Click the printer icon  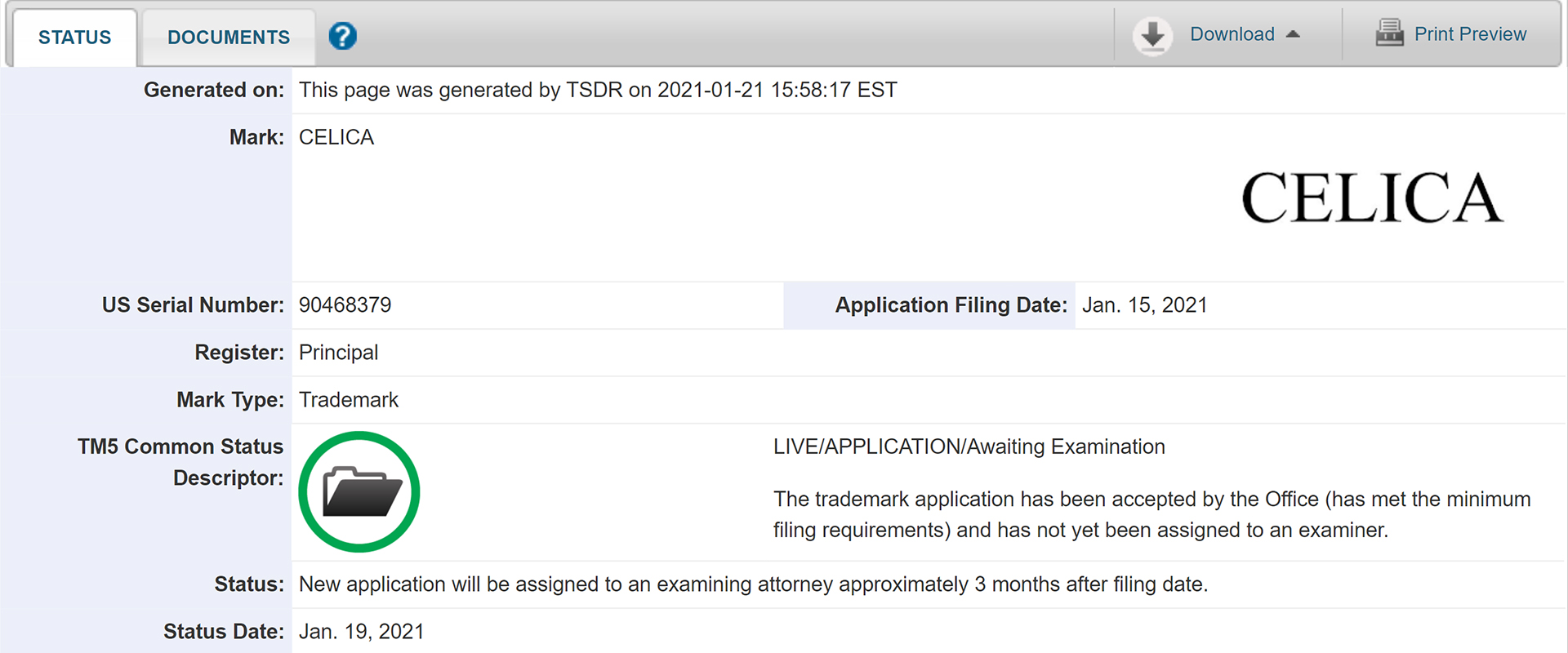pos(1389,33)
